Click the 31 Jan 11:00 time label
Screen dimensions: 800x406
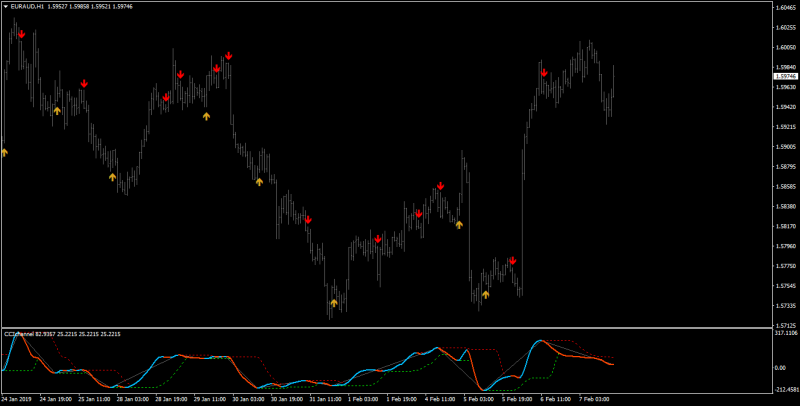(327, 399)
